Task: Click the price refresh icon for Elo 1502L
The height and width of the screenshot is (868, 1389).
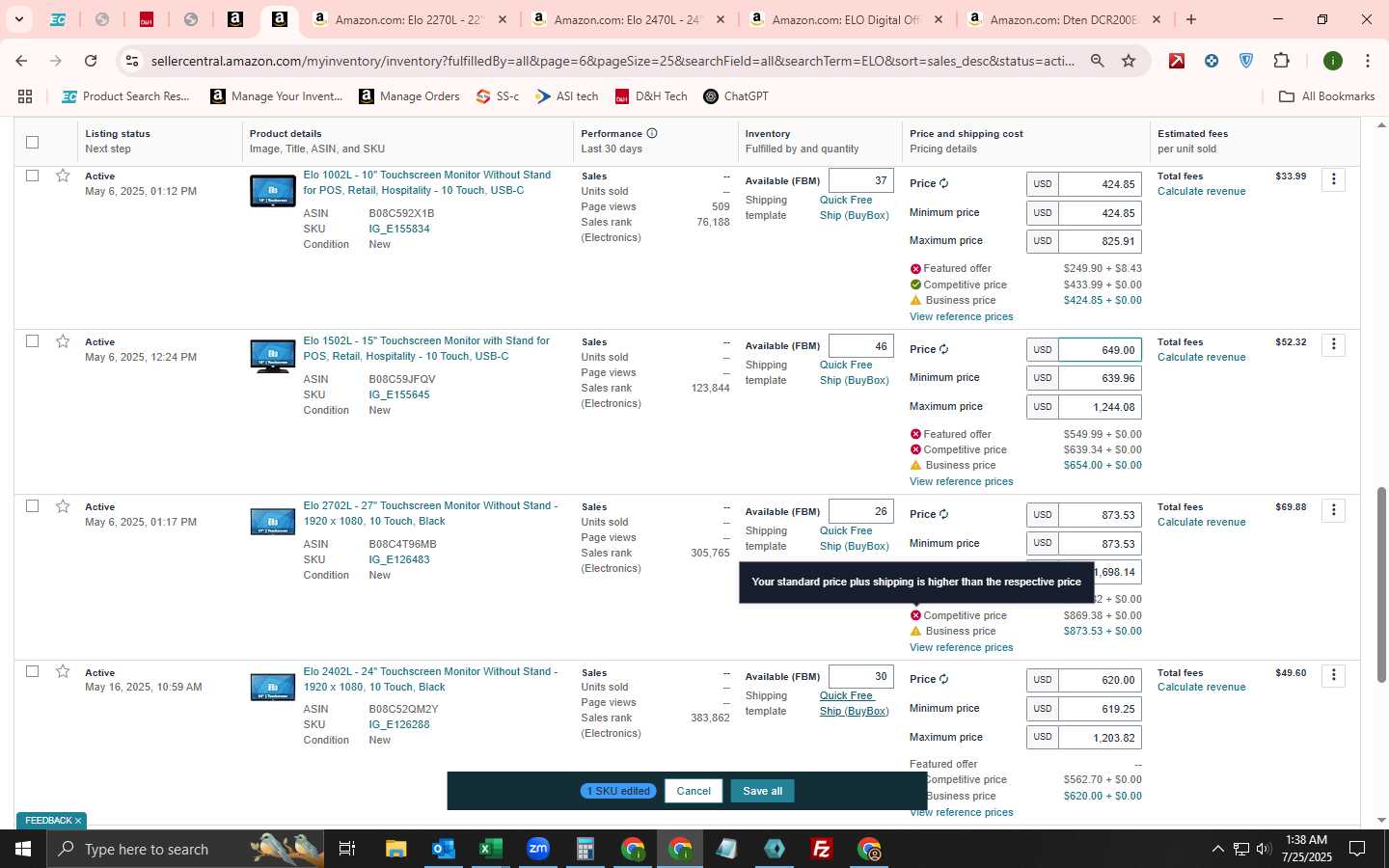Action: pos(943,349)
